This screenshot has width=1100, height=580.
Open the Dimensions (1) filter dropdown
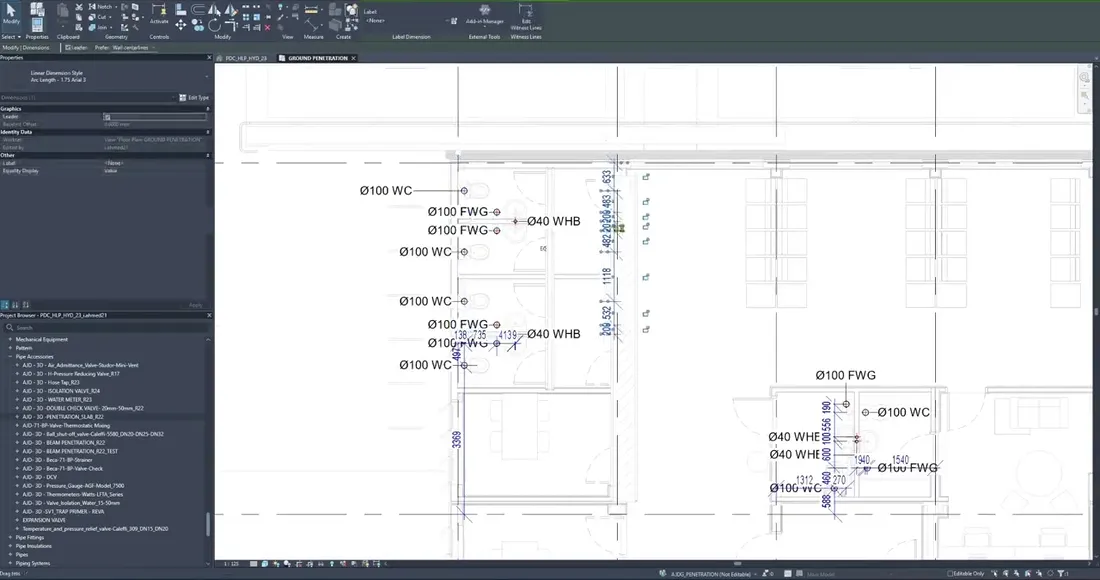tap(88, 97)
